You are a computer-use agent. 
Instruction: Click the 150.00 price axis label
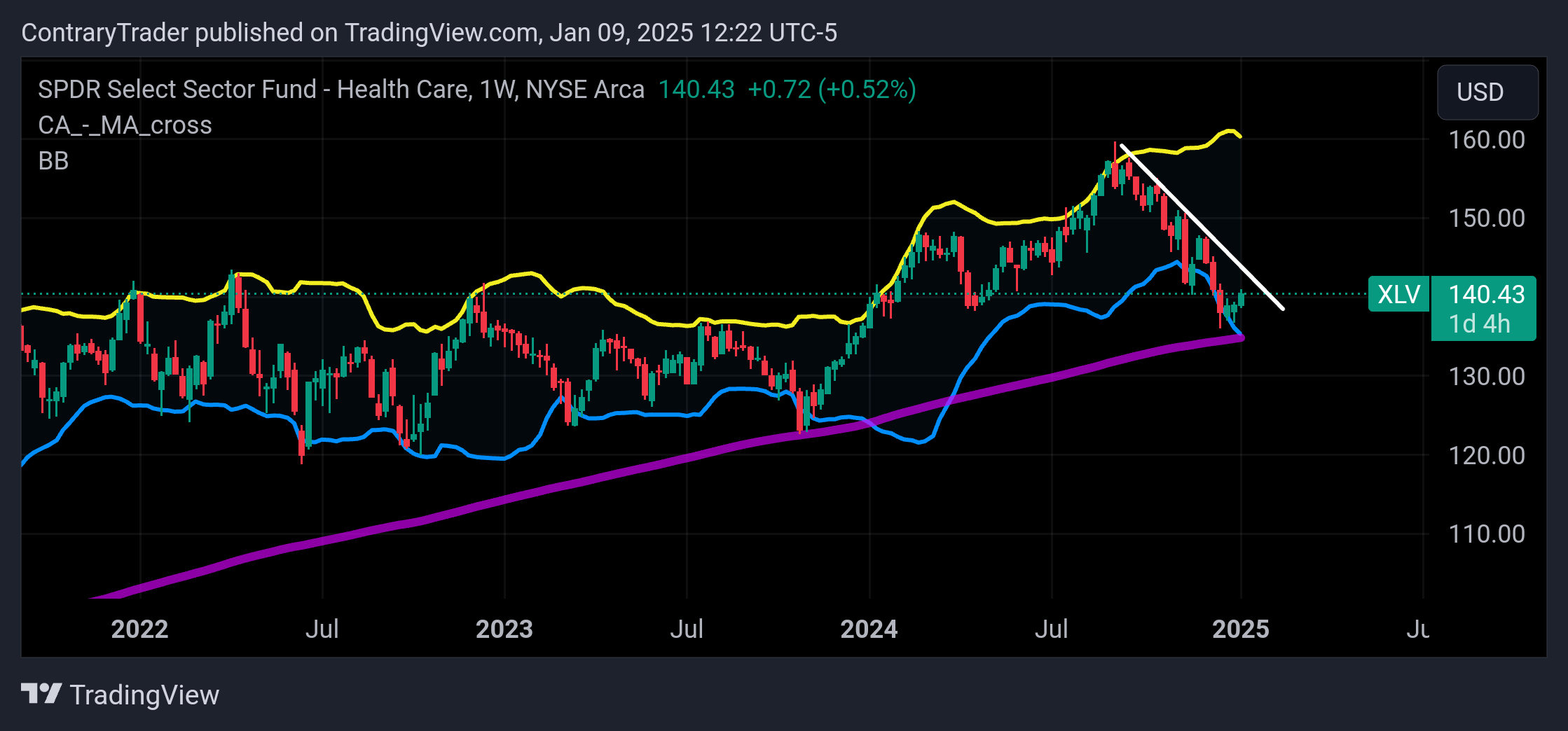coord(1487,218)
